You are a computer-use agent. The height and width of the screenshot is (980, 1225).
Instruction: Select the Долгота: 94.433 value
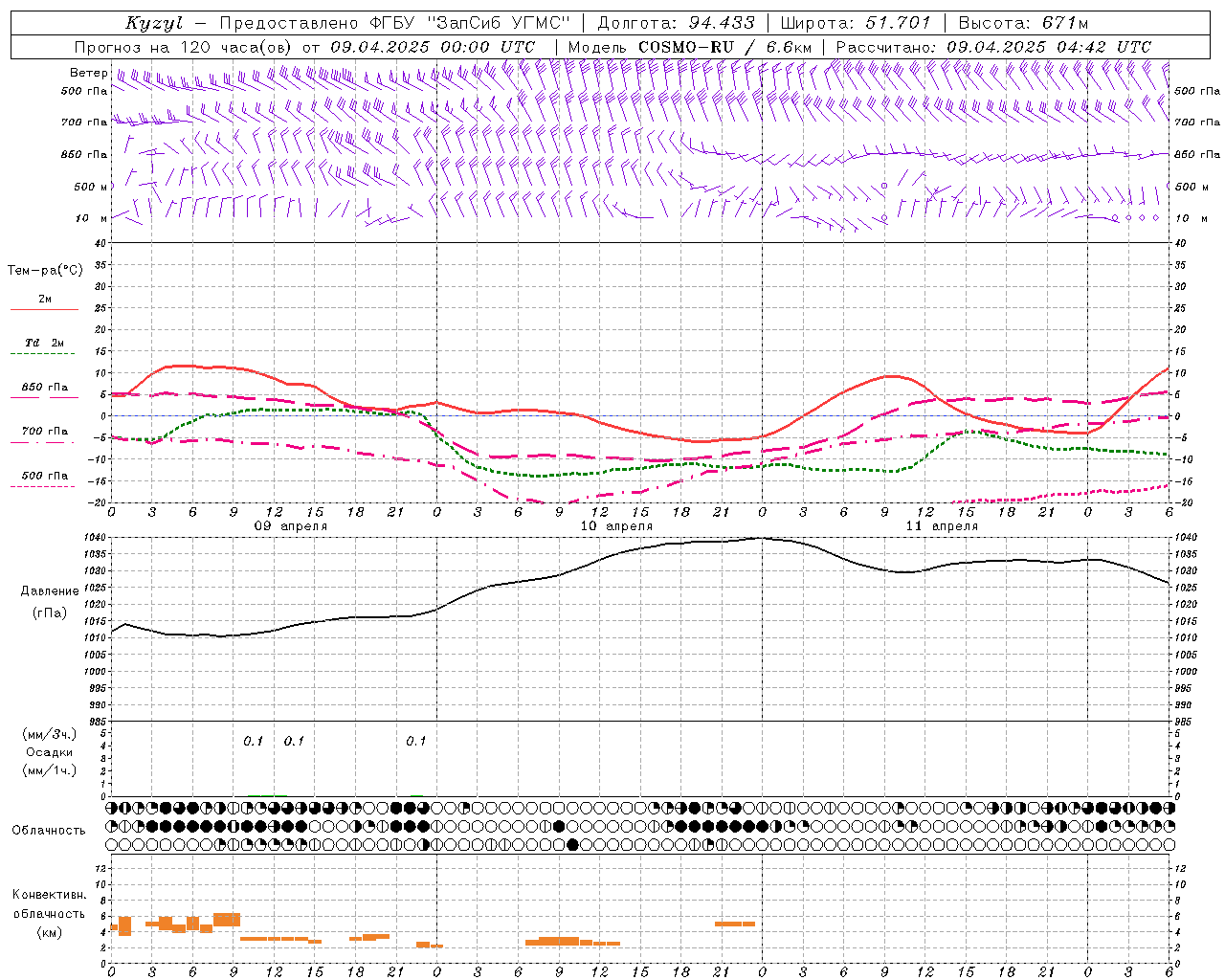(x=677, y=23)
